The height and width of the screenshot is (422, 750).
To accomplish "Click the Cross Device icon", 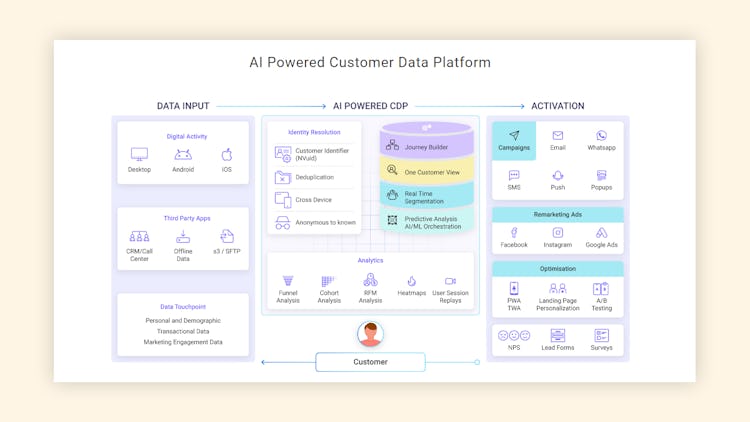I will coord(283,200).
